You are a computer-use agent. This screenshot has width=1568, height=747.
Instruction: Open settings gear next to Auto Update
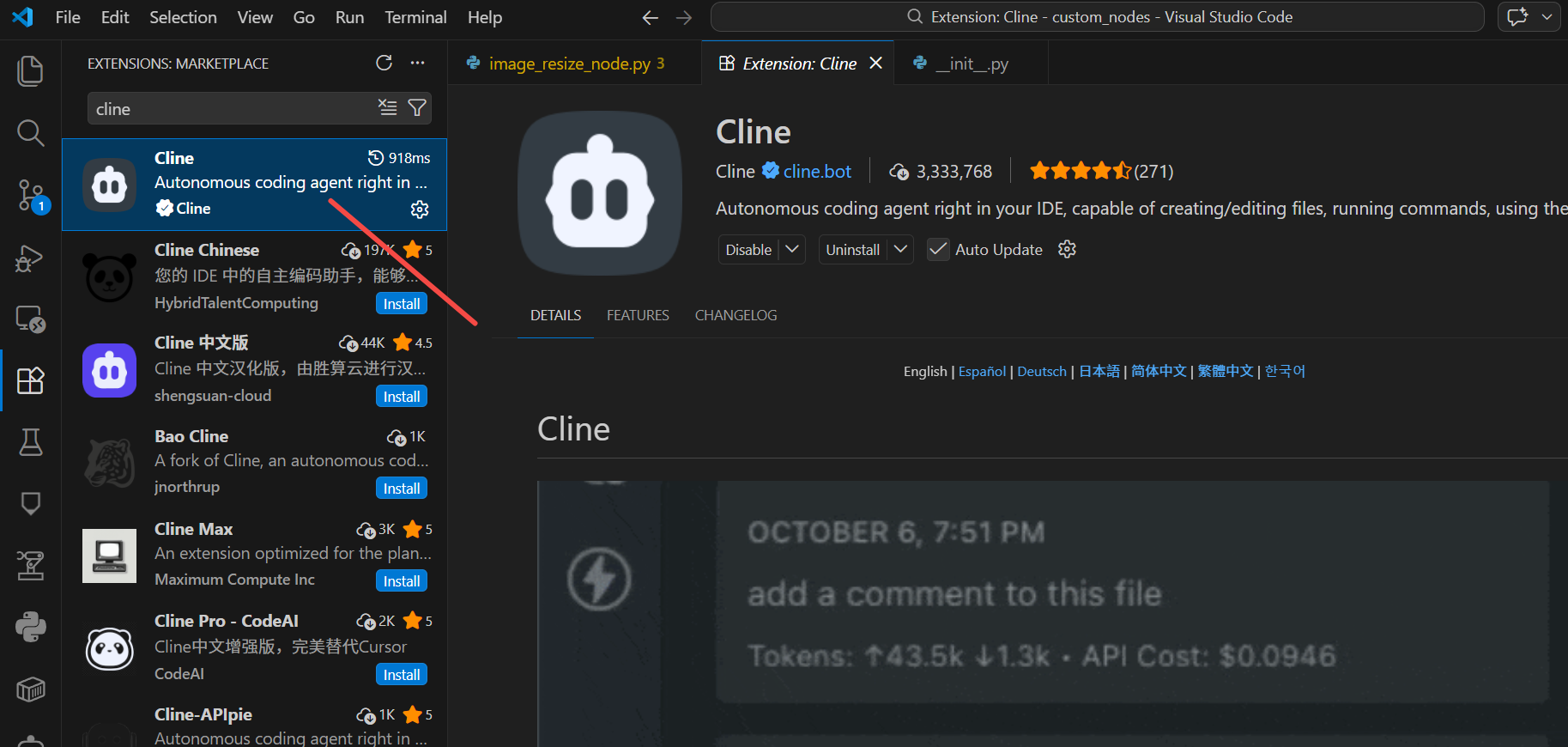pyautogui.click(x=1067, y=249)
